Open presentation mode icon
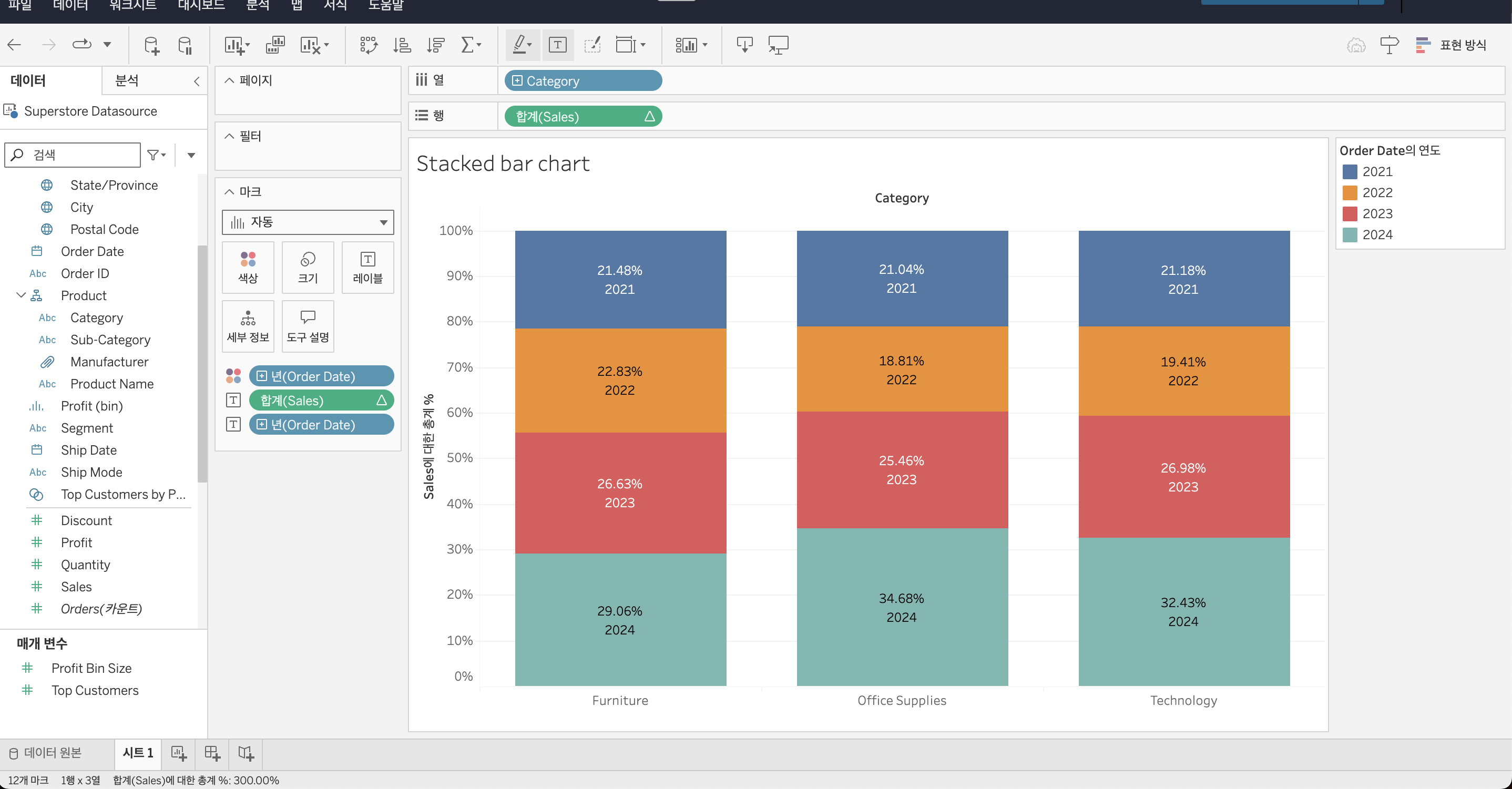1512x789 pixels. [x=778, y=45]
